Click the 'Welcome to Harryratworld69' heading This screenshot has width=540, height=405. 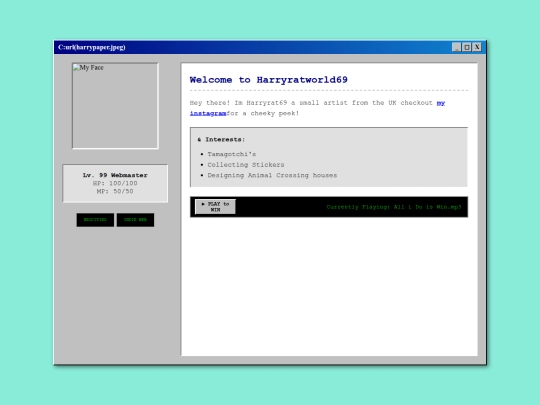(x=269, y=80)
